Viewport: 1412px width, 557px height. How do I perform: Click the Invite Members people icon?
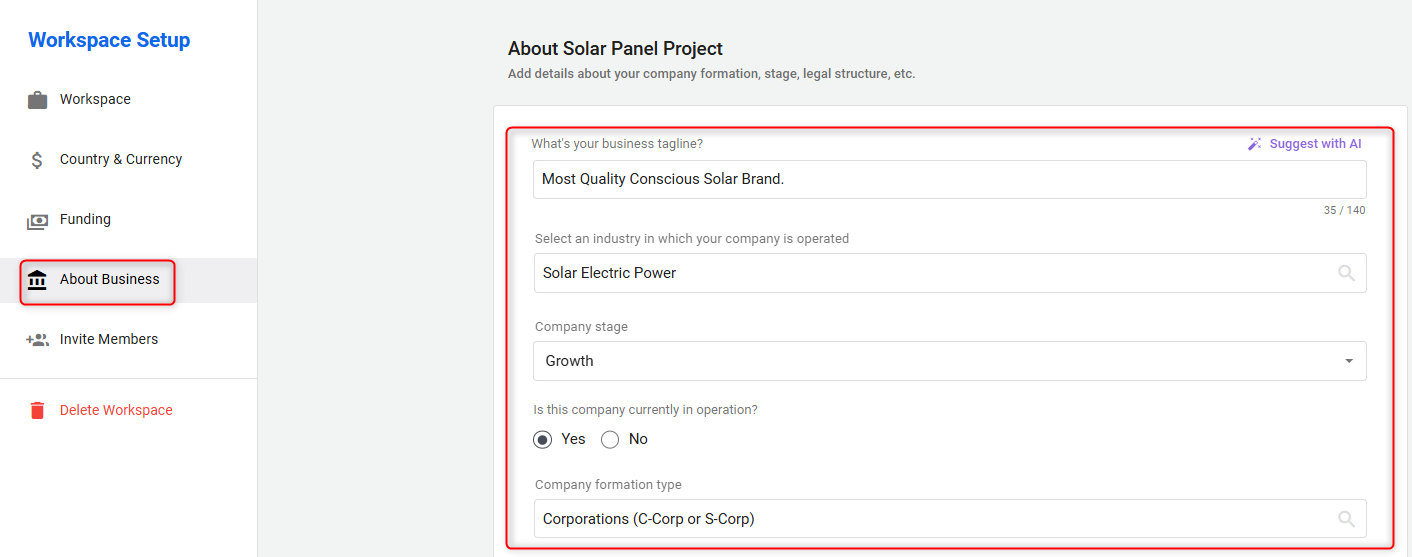coord(37,340)
